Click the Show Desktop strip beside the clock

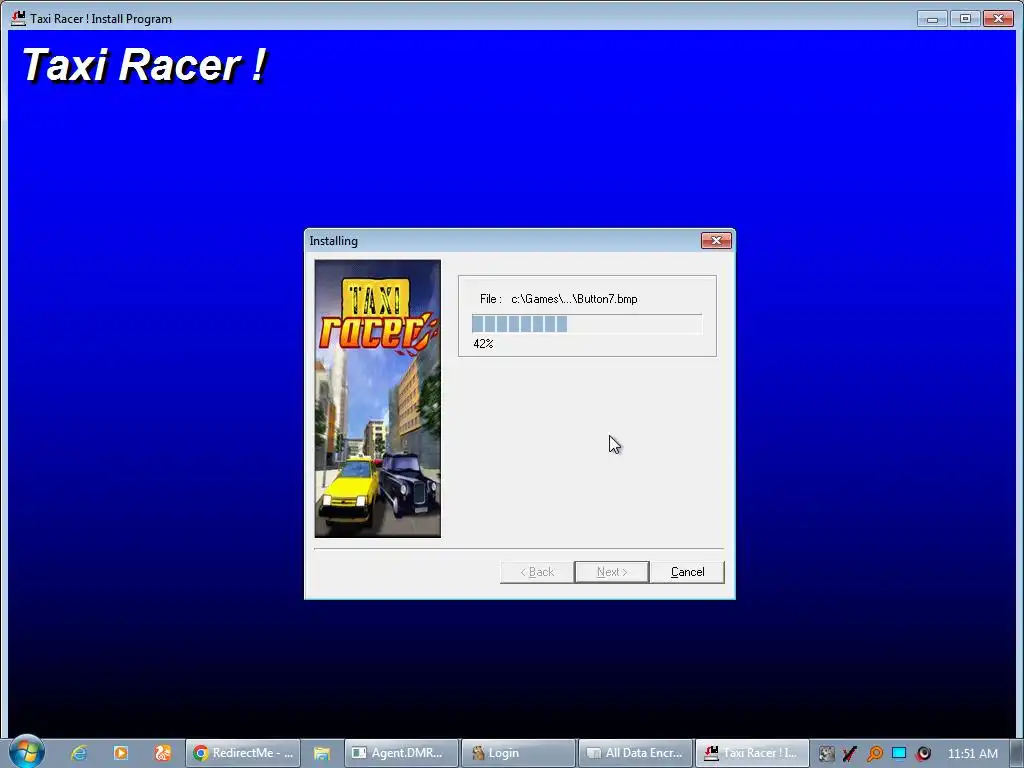coord(1017,753)
